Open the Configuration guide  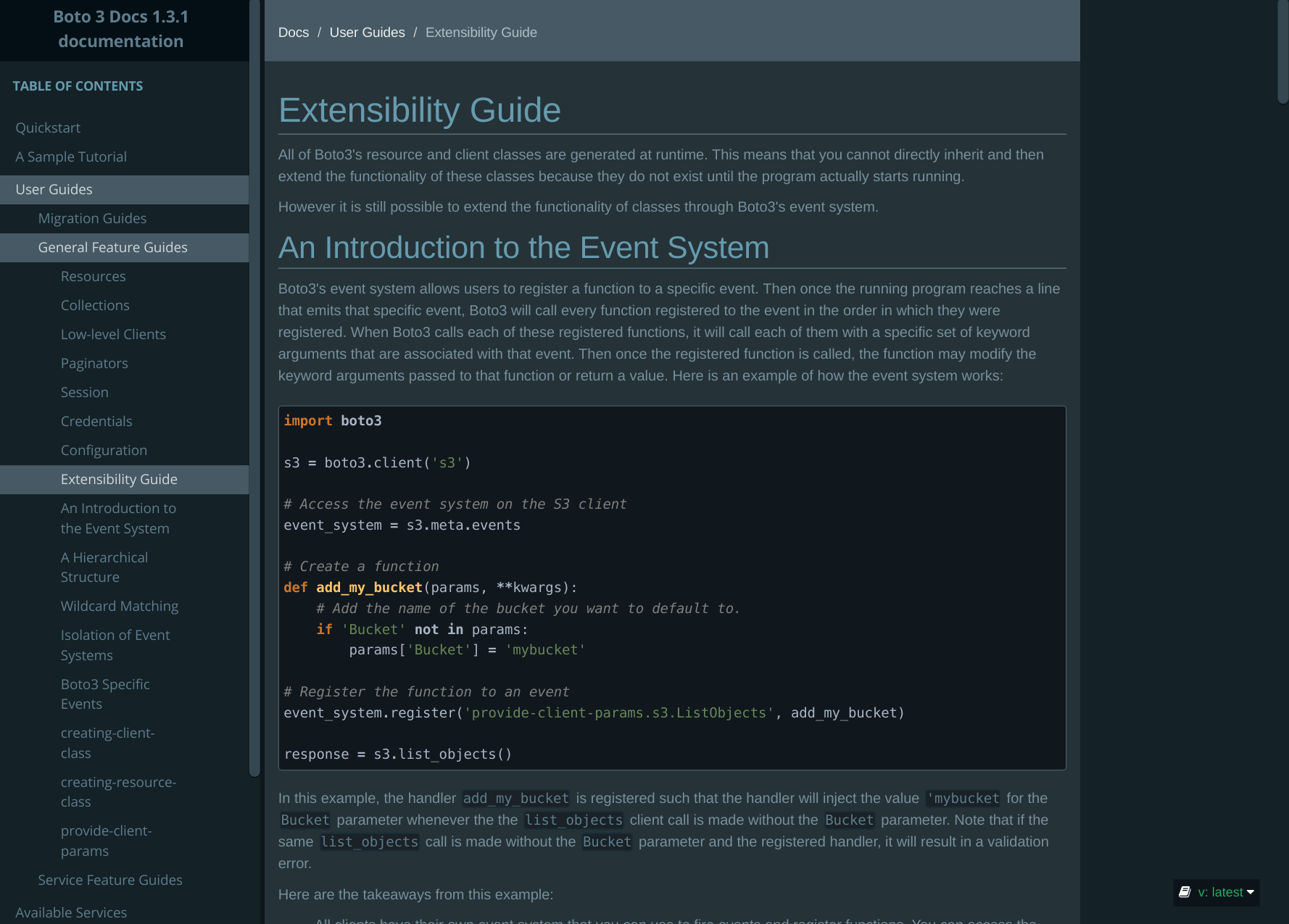(104, 450)
